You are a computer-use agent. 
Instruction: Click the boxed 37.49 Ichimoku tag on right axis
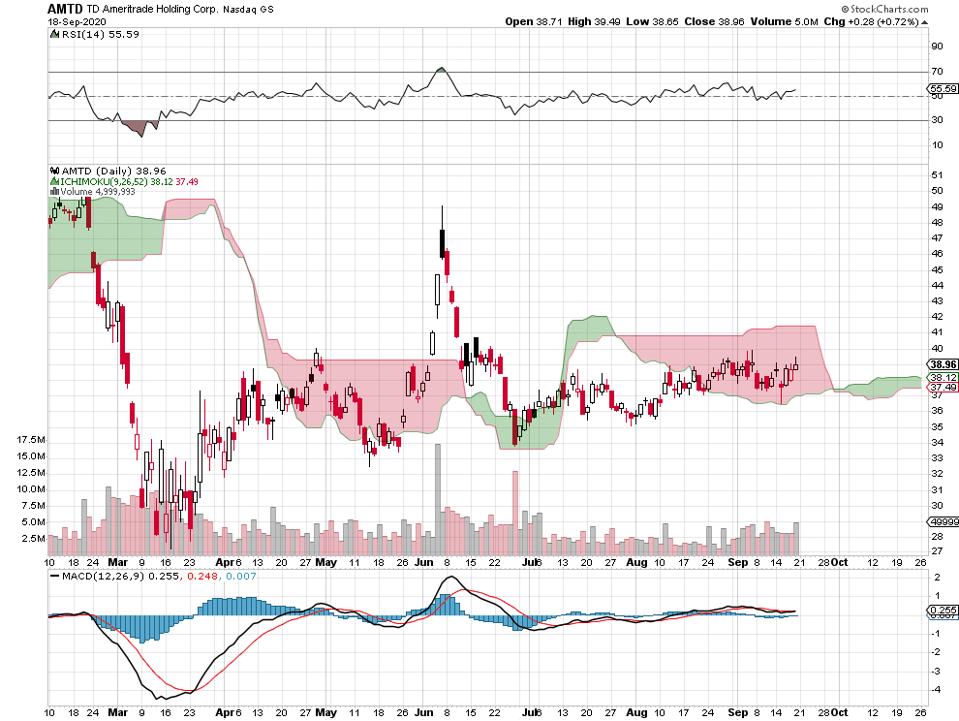click(x=943, y=388)
